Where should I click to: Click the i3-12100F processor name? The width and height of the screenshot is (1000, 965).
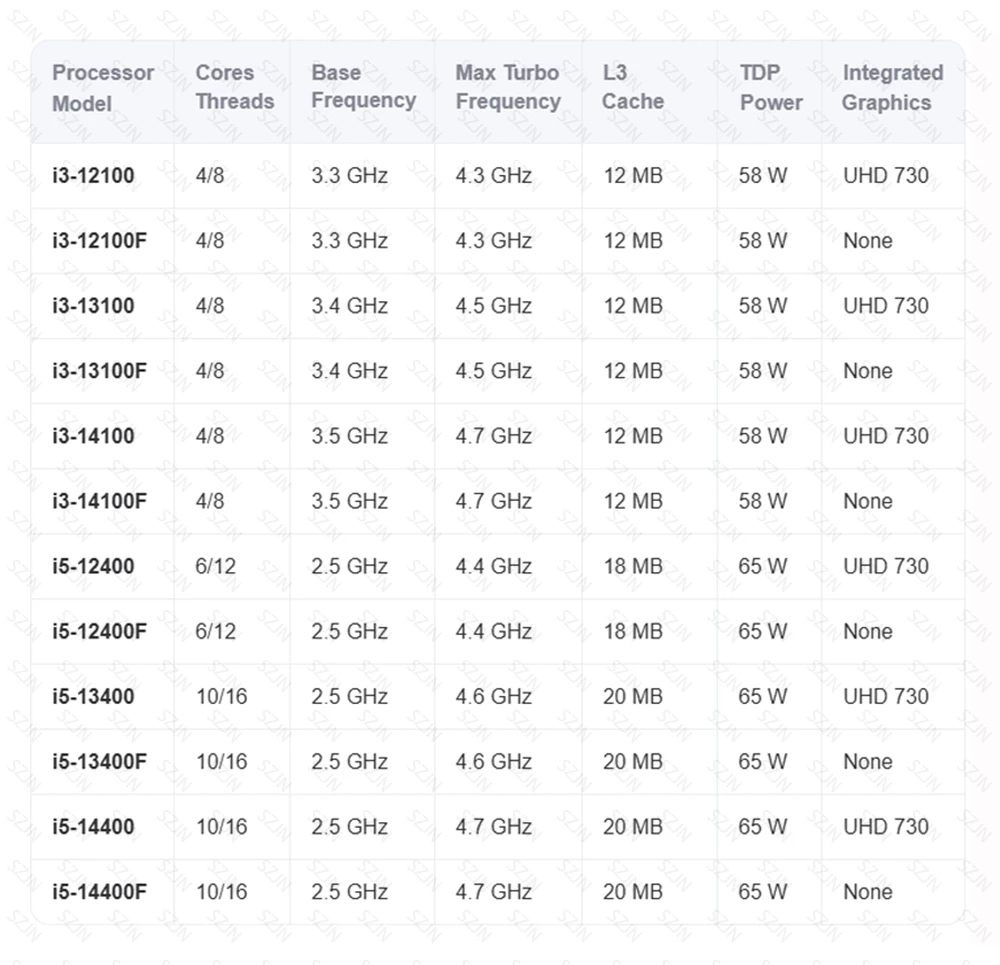[99, 240]
